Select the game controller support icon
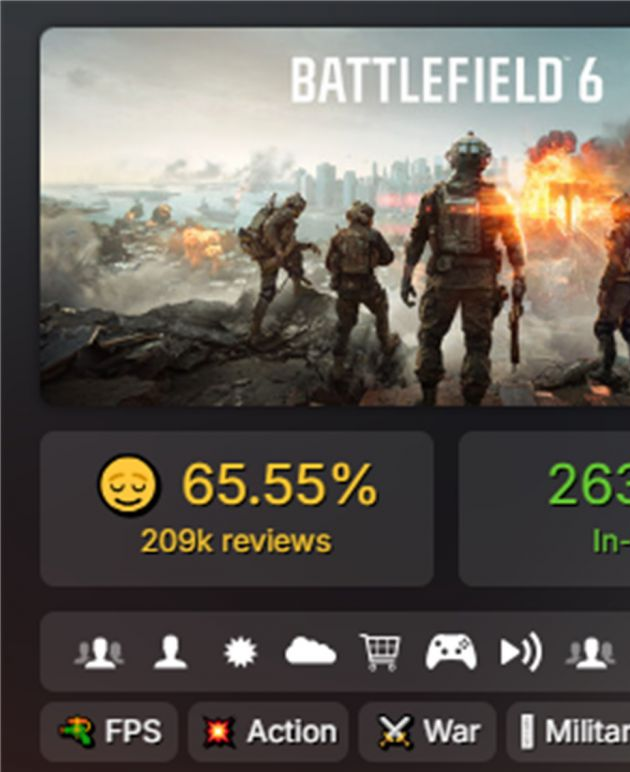The image size is (630, 772). pyautogui.click(x=451, y=652)
